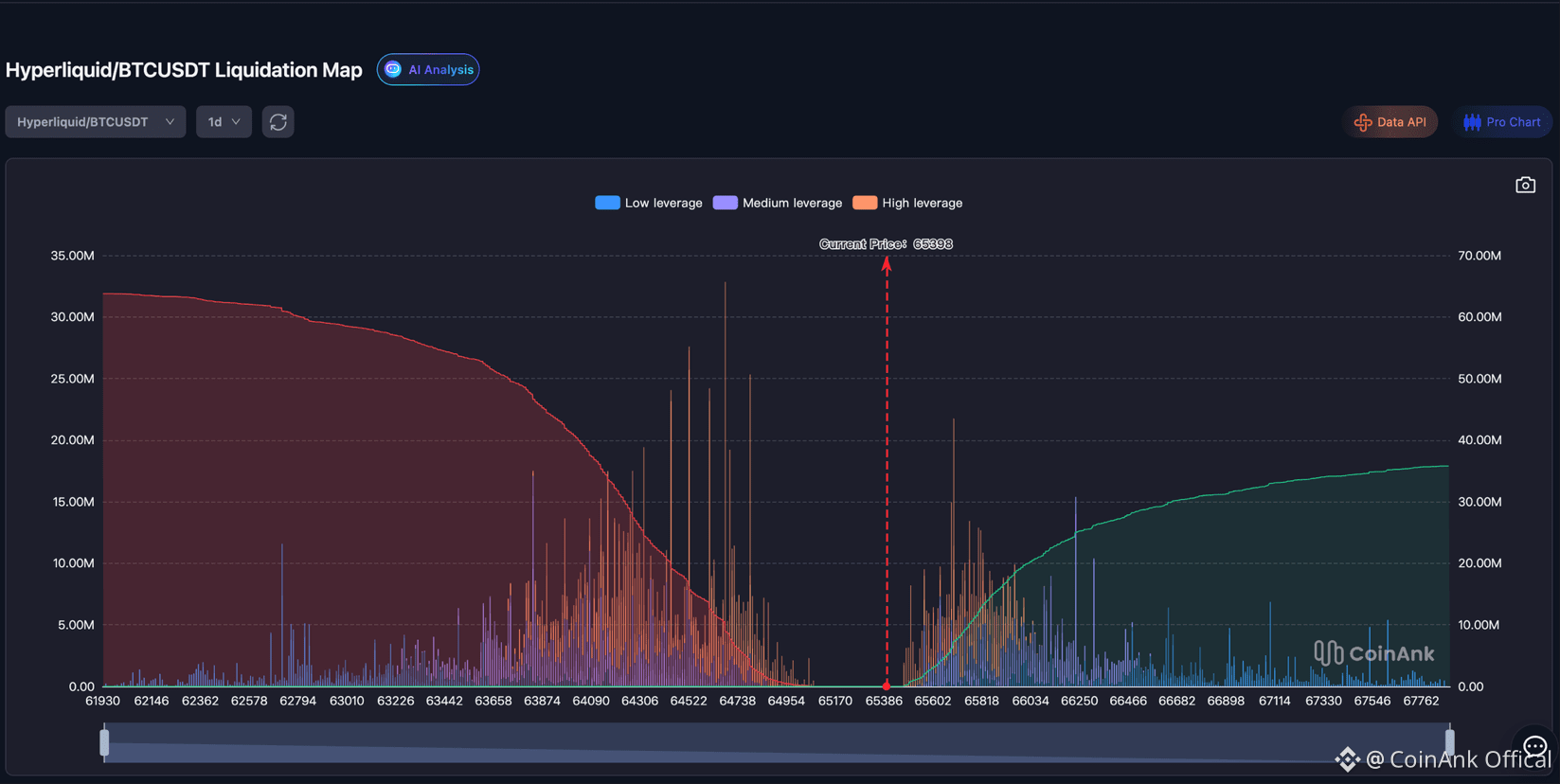Toggle Low leverage legend series
The image size is (1560, 784).
tap(649, 203)
